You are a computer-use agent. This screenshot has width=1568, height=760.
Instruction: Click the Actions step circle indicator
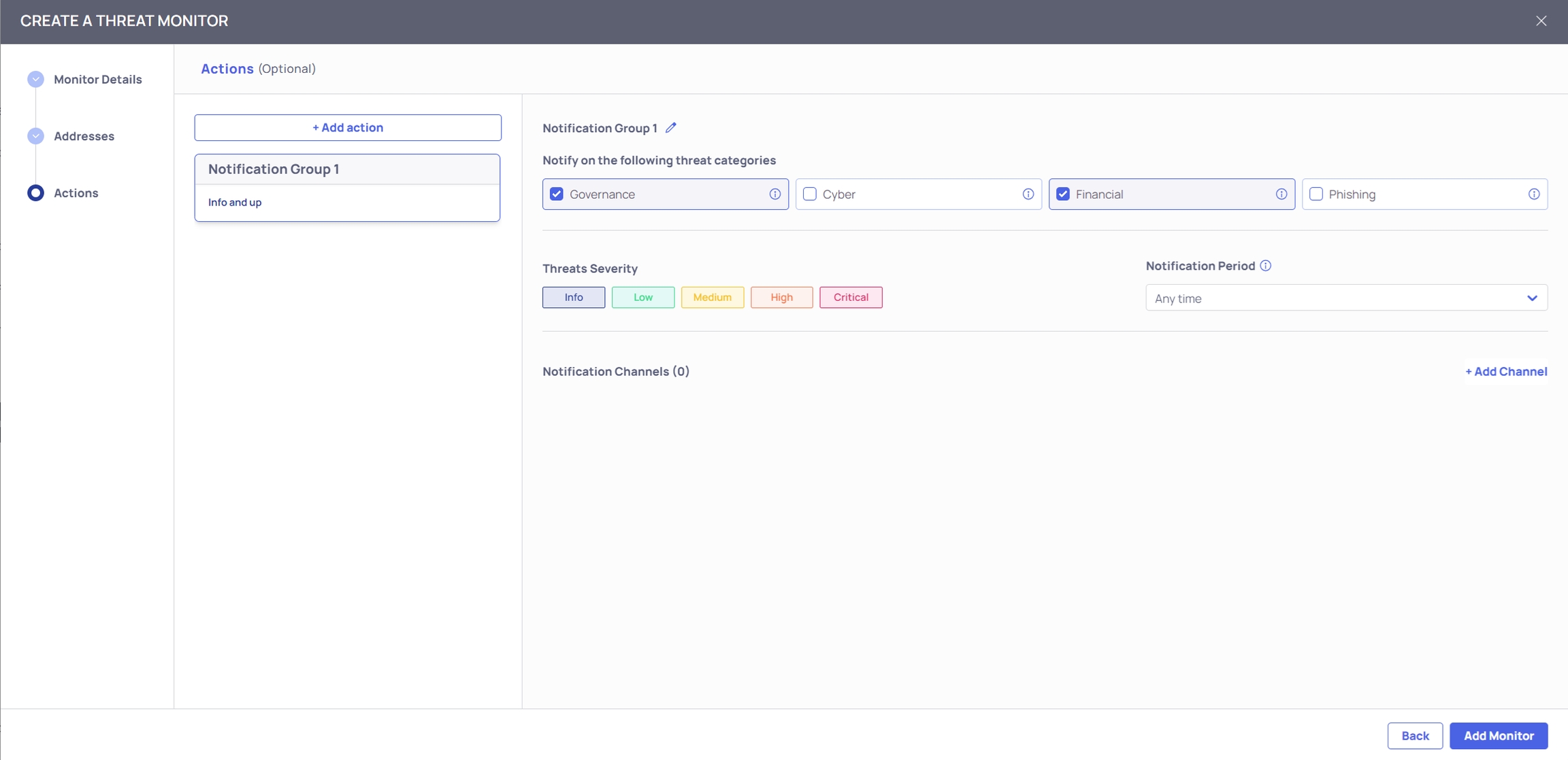coord(35,193)
